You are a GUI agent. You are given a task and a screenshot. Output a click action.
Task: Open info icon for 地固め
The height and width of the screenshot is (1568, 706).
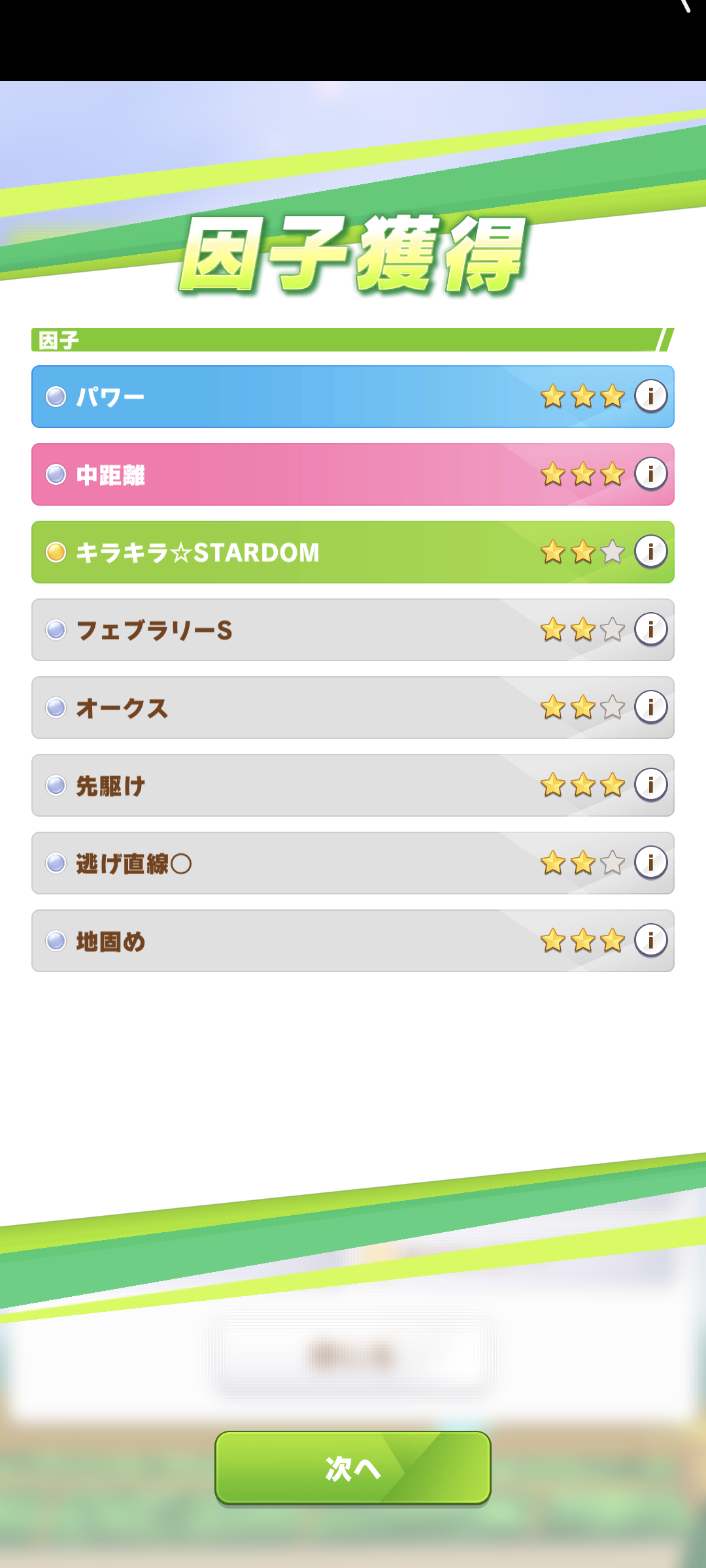coord(650,940)
